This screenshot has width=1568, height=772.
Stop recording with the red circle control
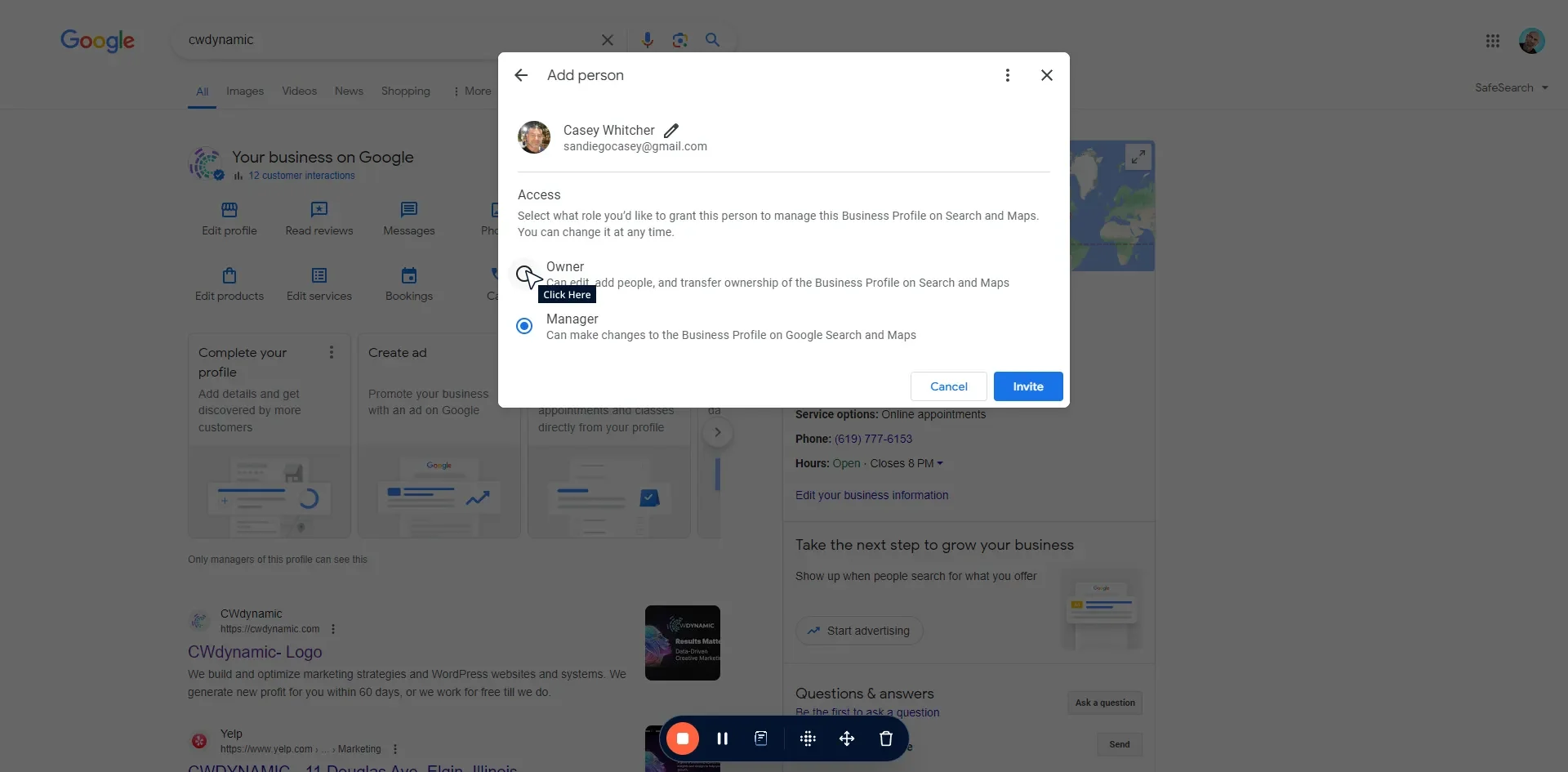pyautogui.click(x=683, y=738)
